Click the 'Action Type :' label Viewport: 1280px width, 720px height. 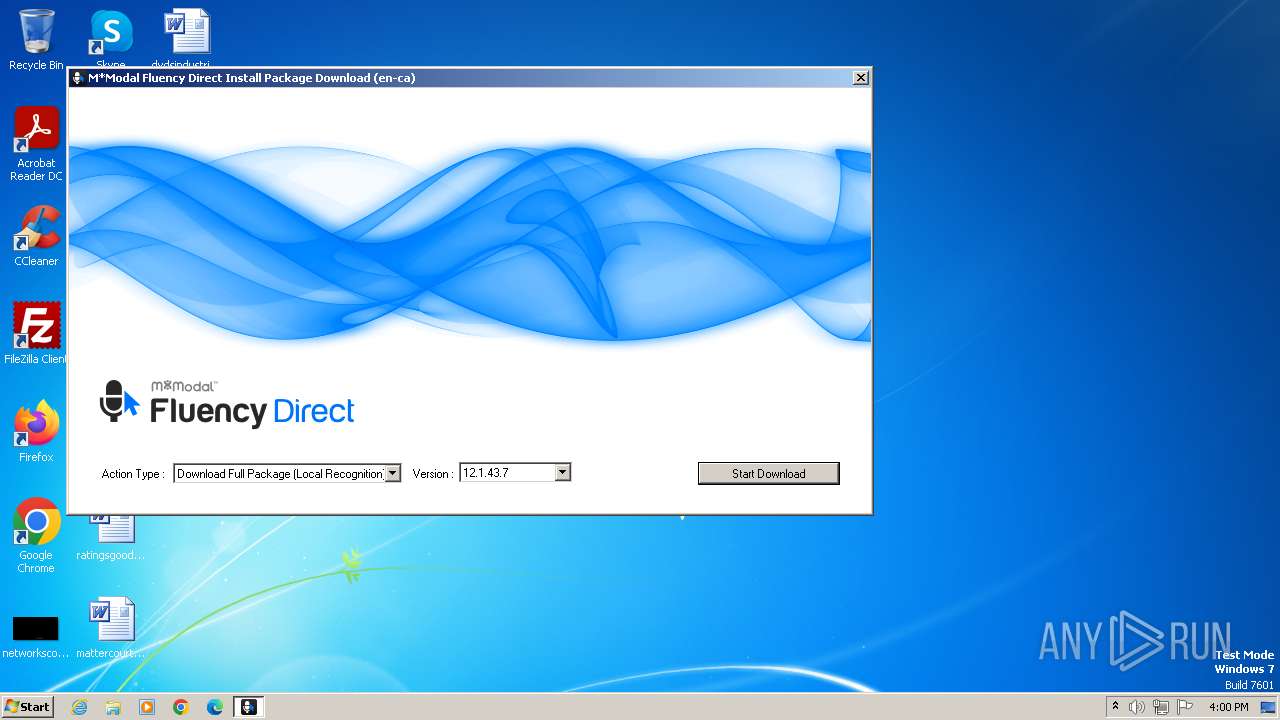pos(133,474)
